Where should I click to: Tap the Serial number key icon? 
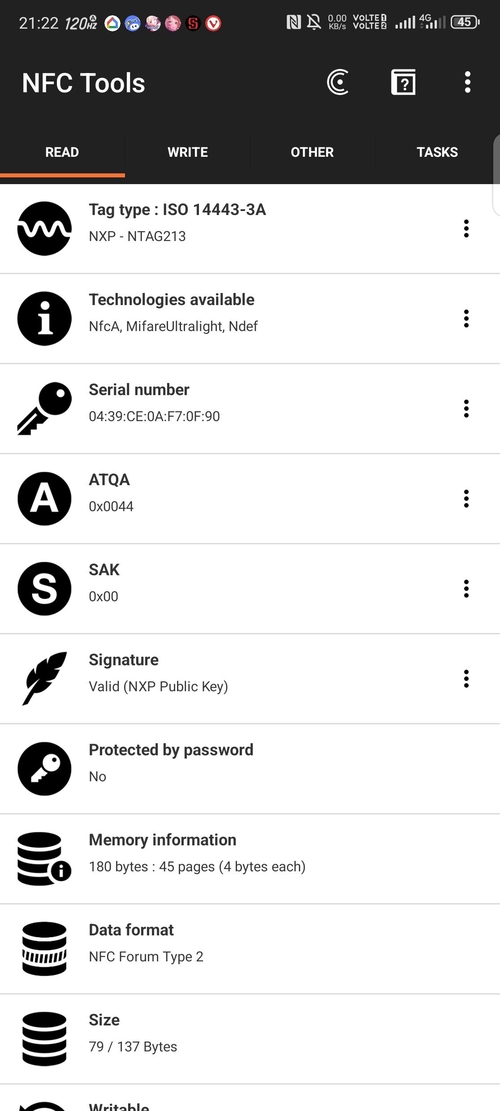(x=45, y=409)
